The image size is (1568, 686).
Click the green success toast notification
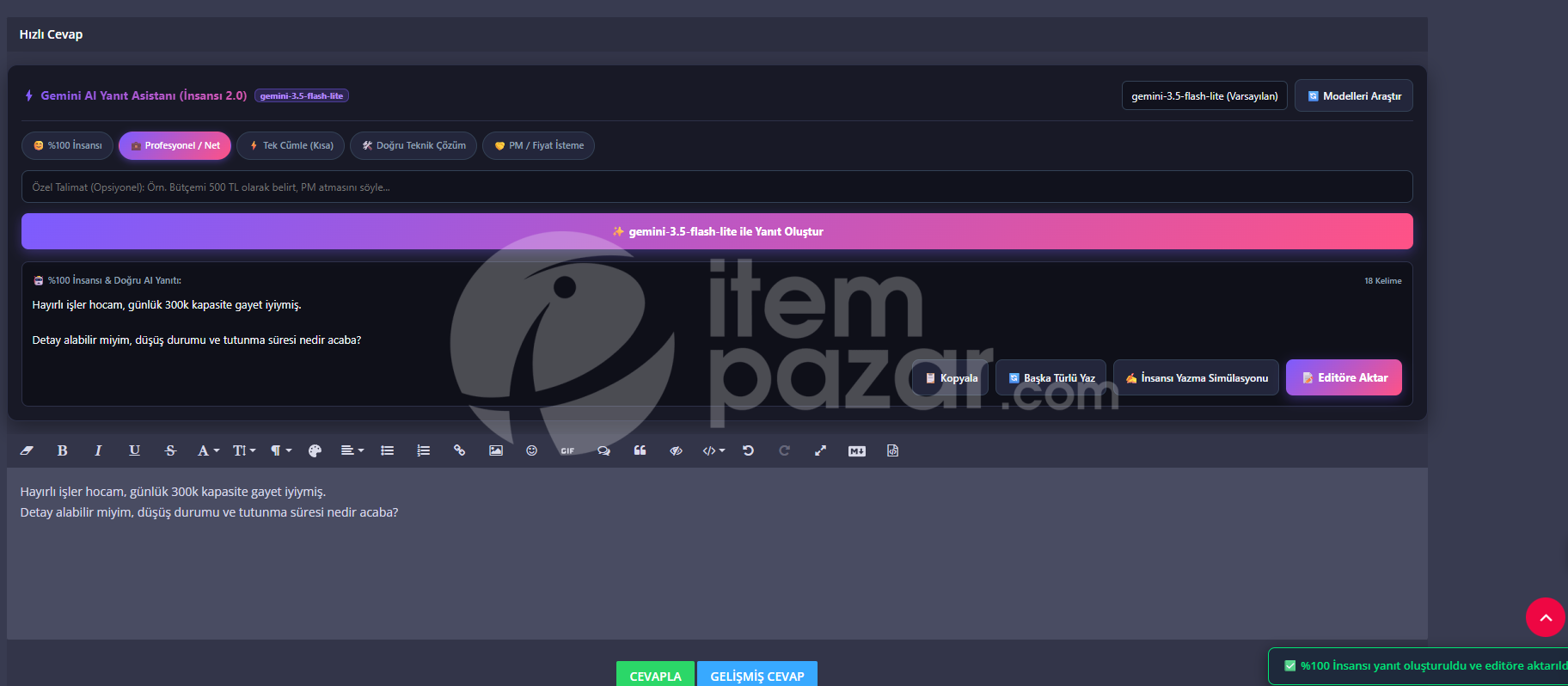pyautogui.click(x=1418, y=665)
